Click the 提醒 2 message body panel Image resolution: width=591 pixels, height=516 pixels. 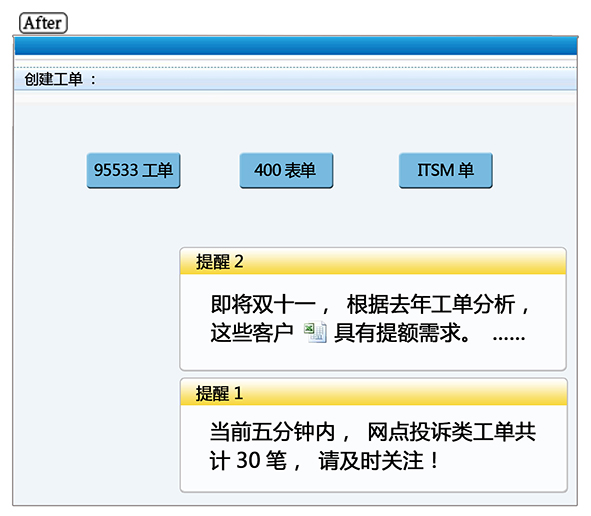tap(373, 322)
